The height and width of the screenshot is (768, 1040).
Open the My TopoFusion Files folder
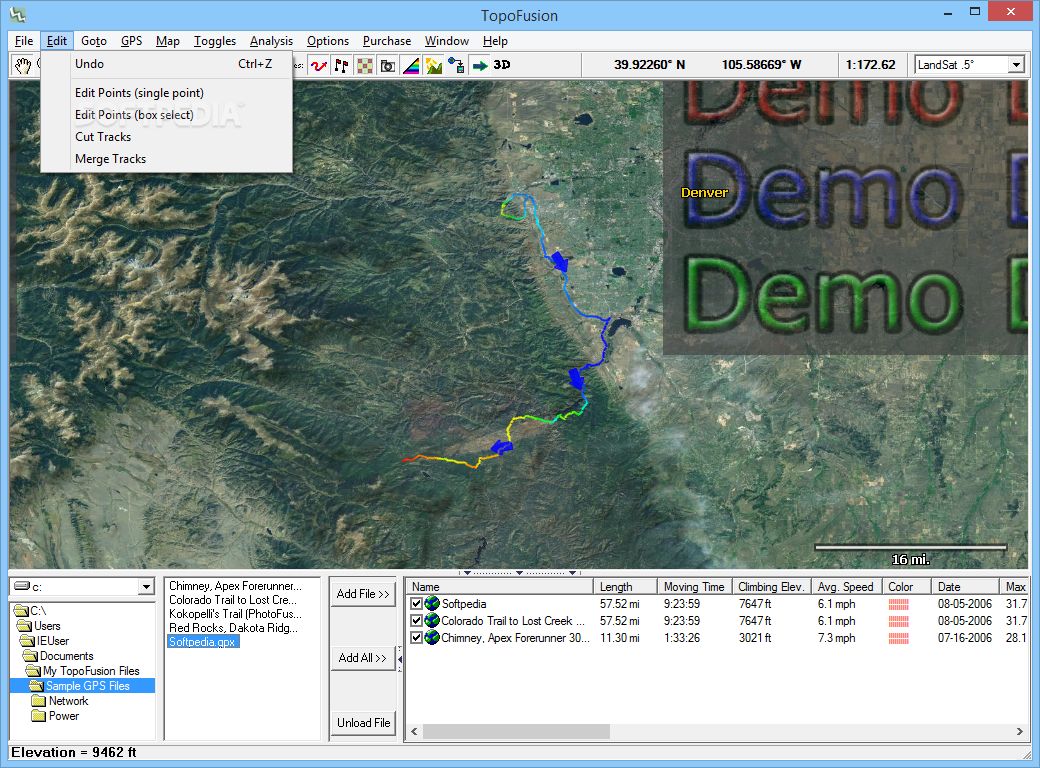(84, 671)
